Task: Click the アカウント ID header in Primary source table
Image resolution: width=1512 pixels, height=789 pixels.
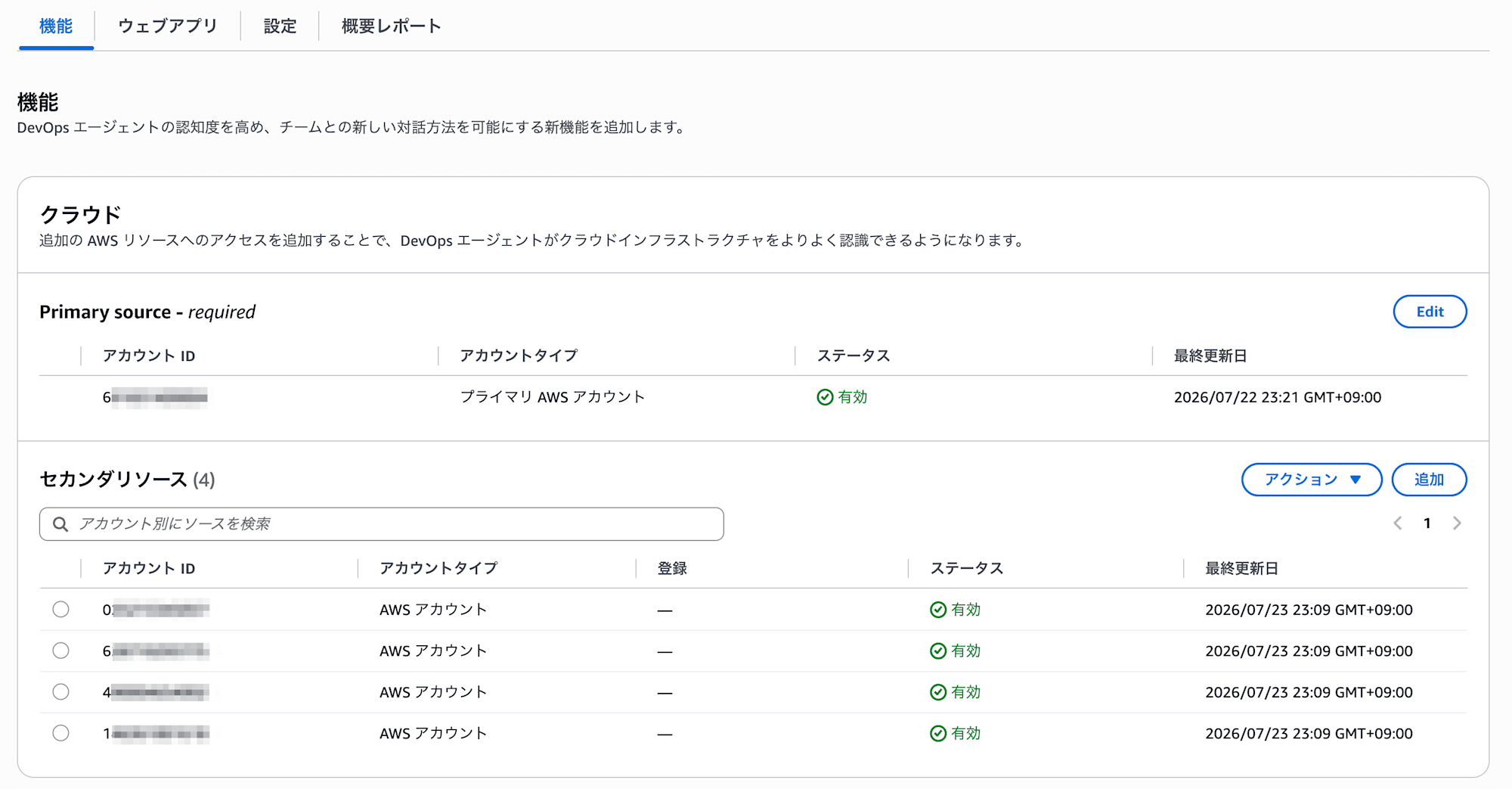Action: (x=149, y=356)
